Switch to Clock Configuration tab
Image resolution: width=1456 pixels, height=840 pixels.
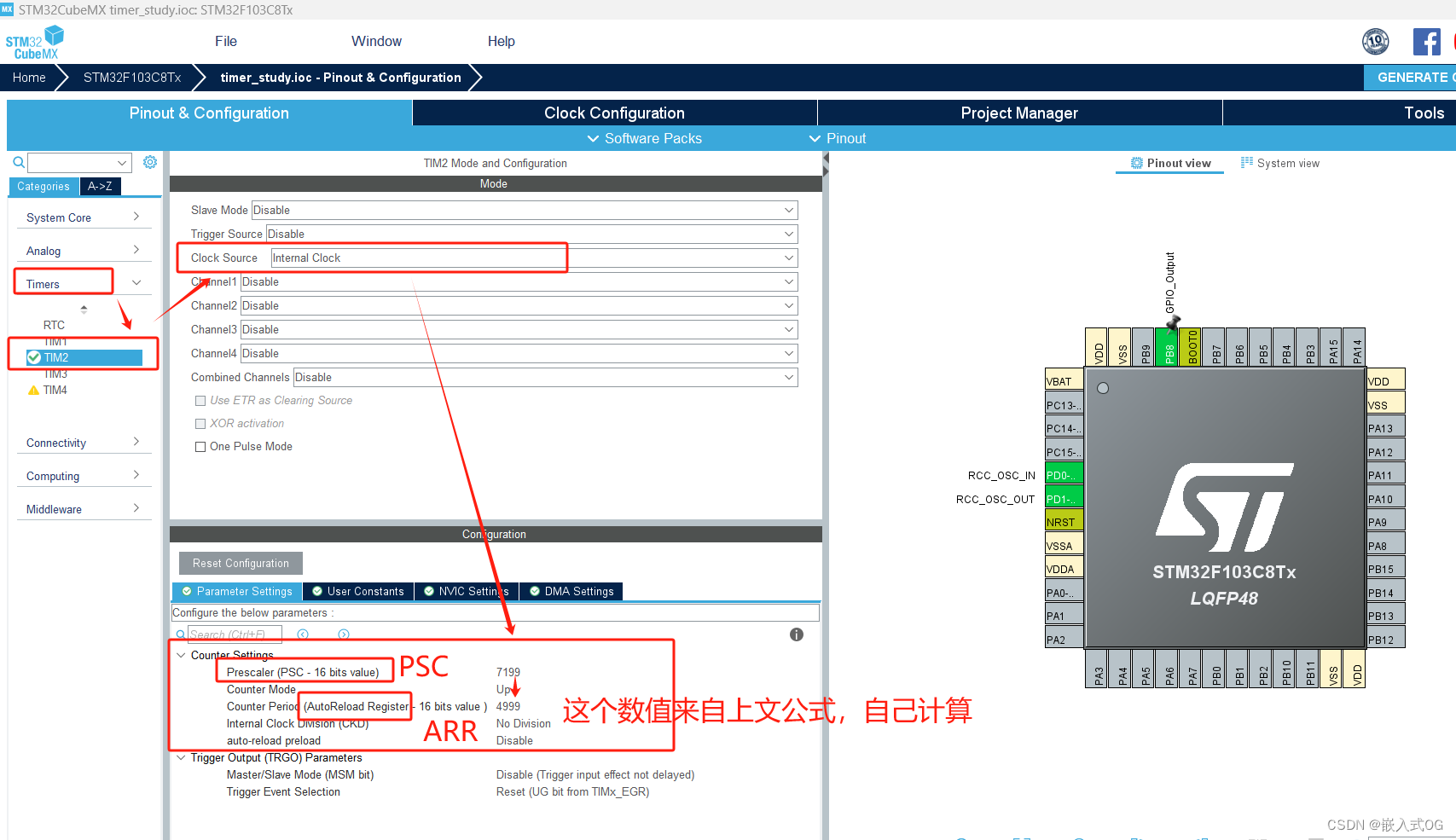[x=614, y=113]
